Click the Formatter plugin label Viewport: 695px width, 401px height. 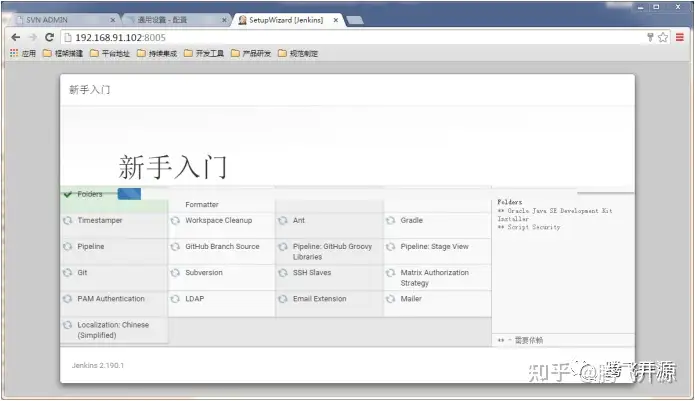[202, 205]
